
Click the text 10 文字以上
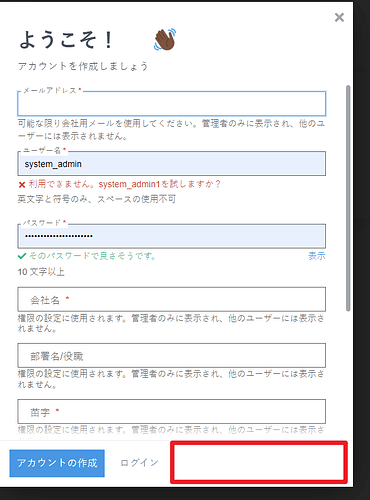(x=41, y=272)
